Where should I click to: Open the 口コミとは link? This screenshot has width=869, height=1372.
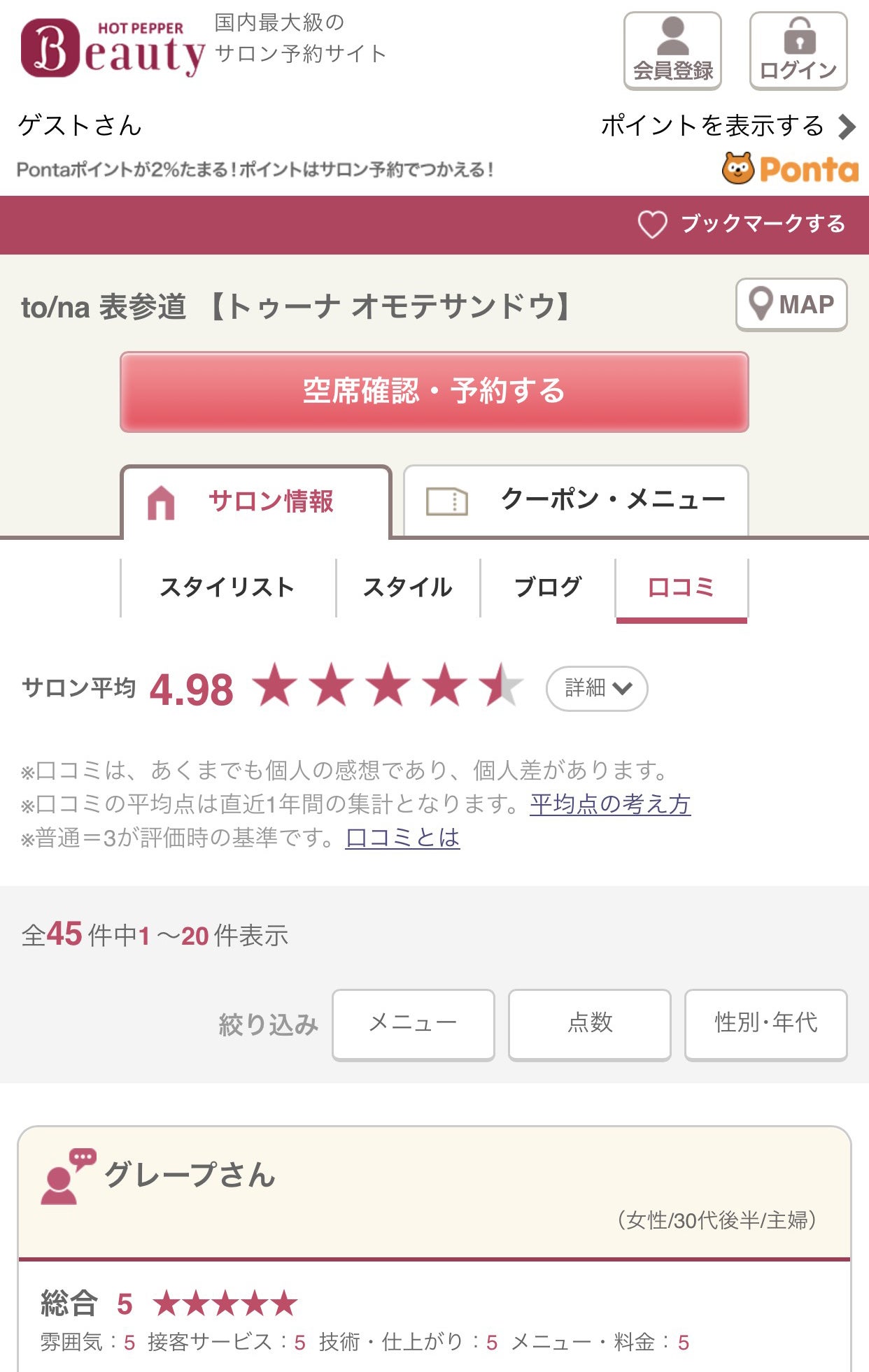402,838
